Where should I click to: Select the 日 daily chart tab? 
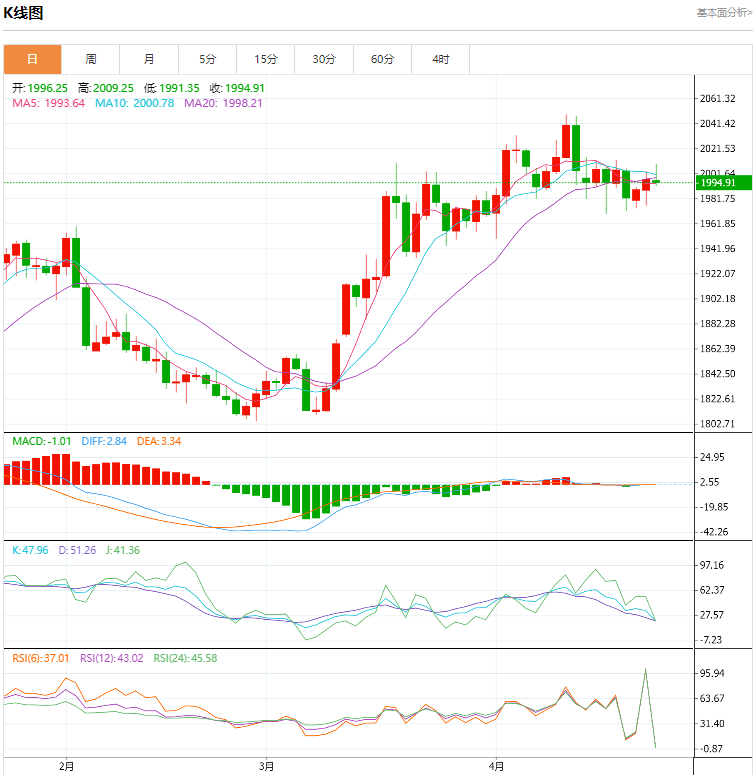33,59
